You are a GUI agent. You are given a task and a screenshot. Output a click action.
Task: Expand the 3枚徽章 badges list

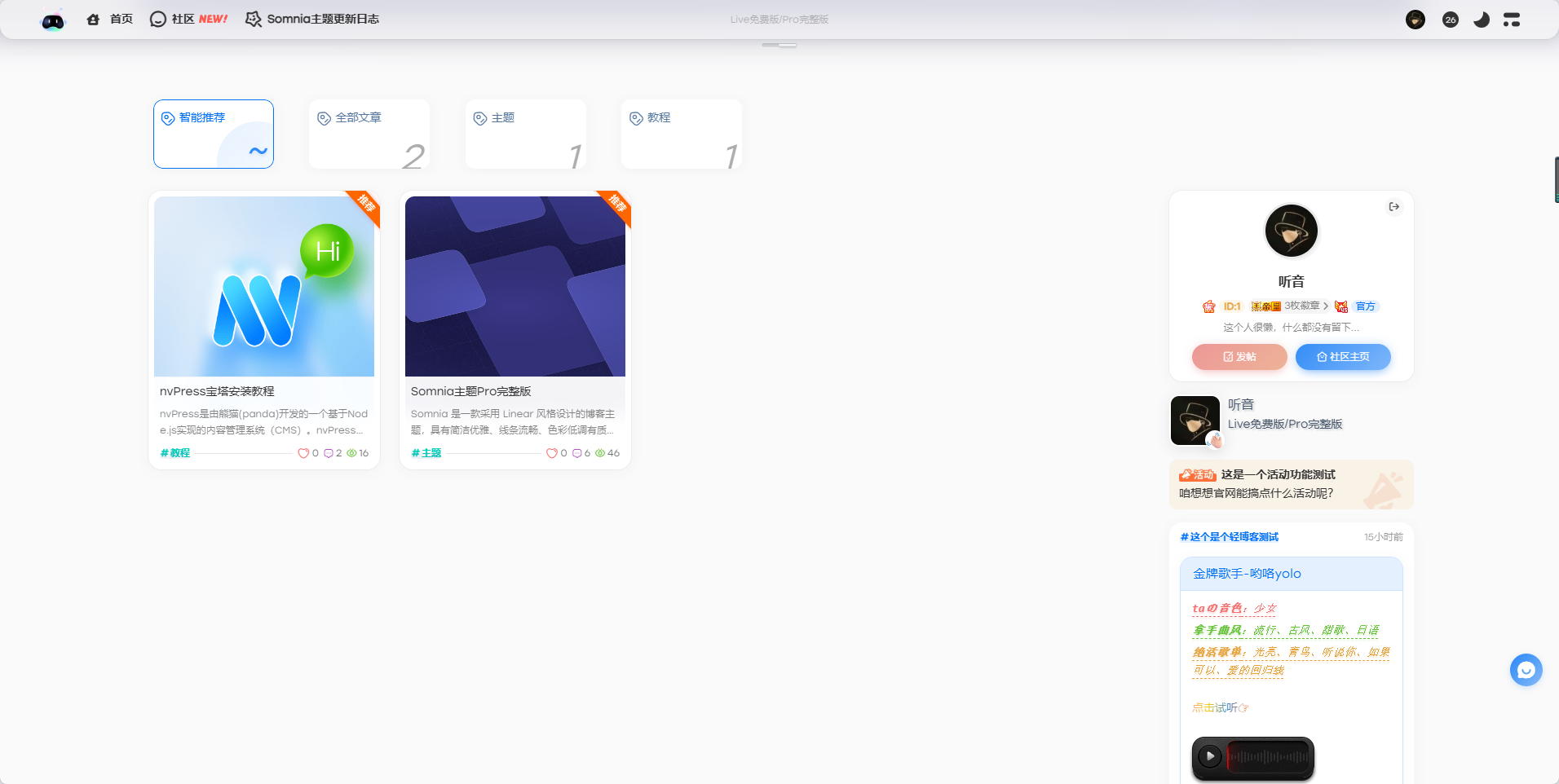(1306, 306)
